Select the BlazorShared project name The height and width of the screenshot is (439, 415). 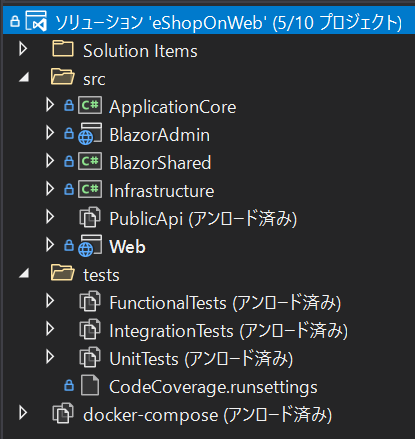(x=160, y=163)
